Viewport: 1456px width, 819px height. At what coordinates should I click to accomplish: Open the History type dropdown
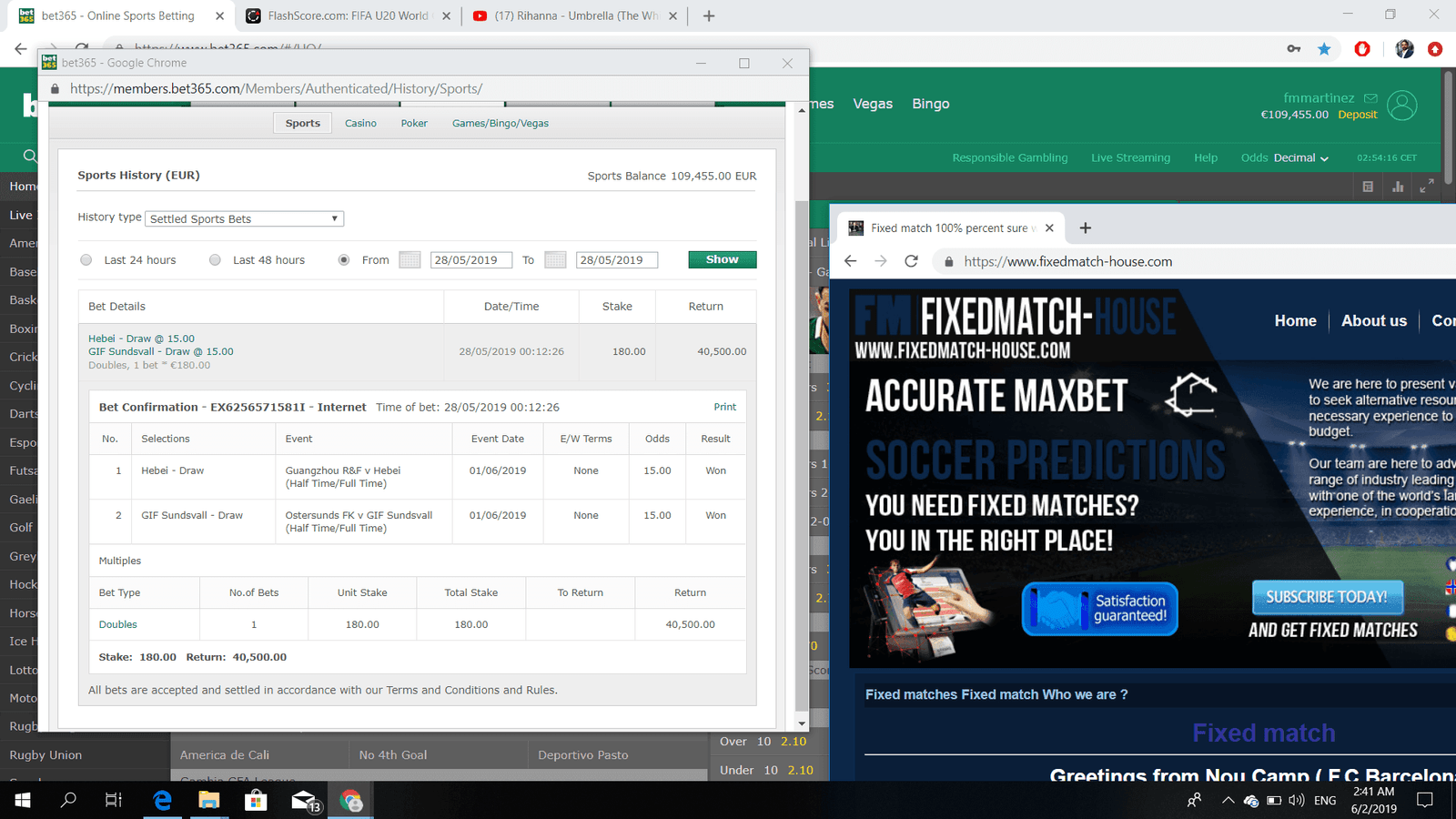[244, 219]
